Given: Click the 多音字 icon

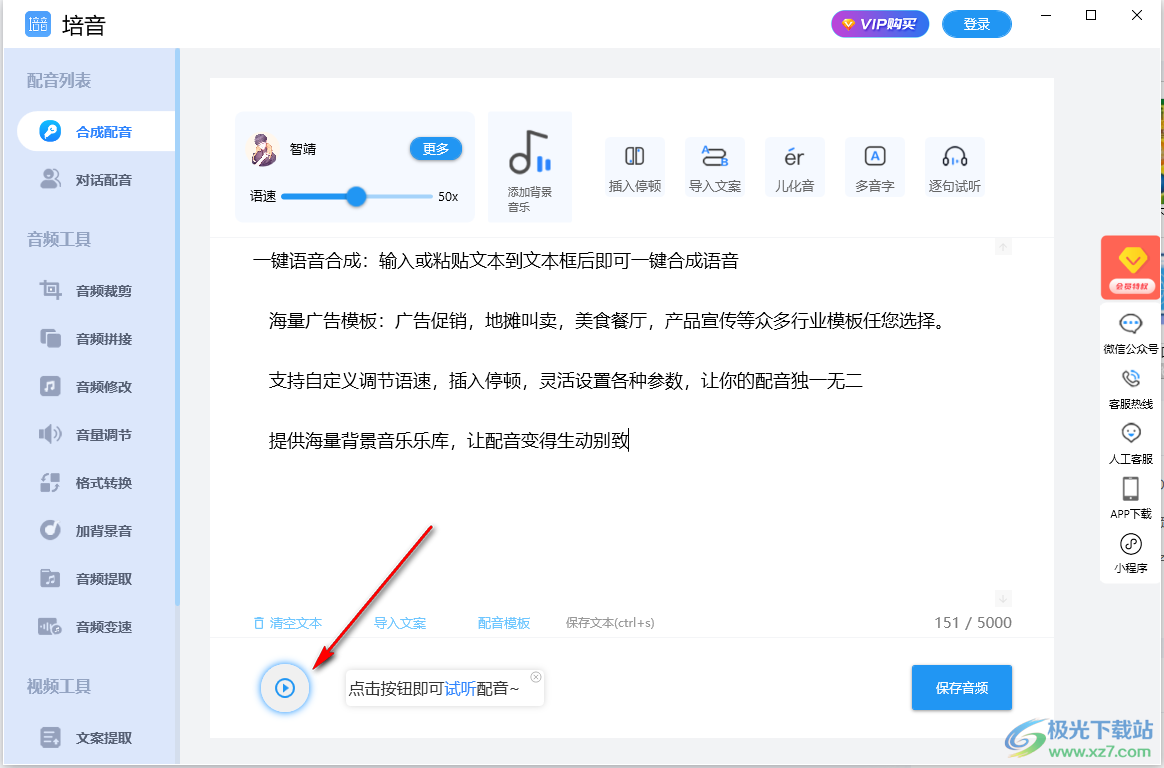Looking at the screenshot, I should coord(874,168).
